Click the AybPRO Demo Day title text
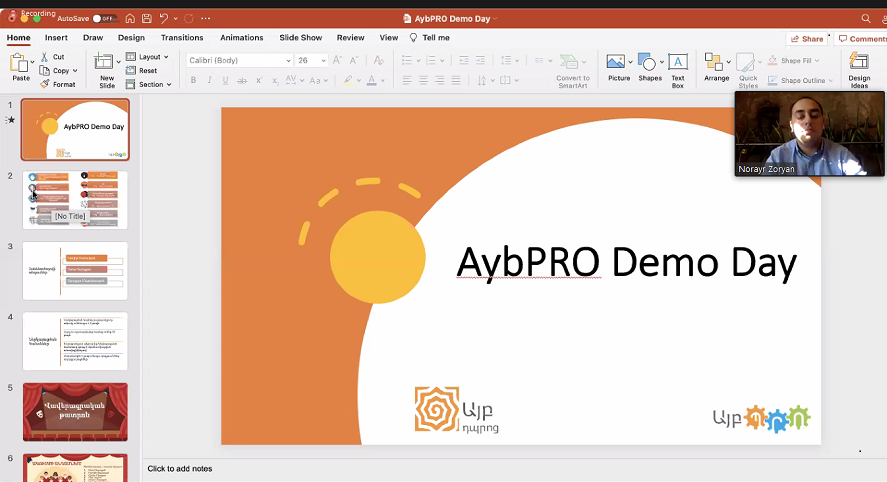 [626, 262]
